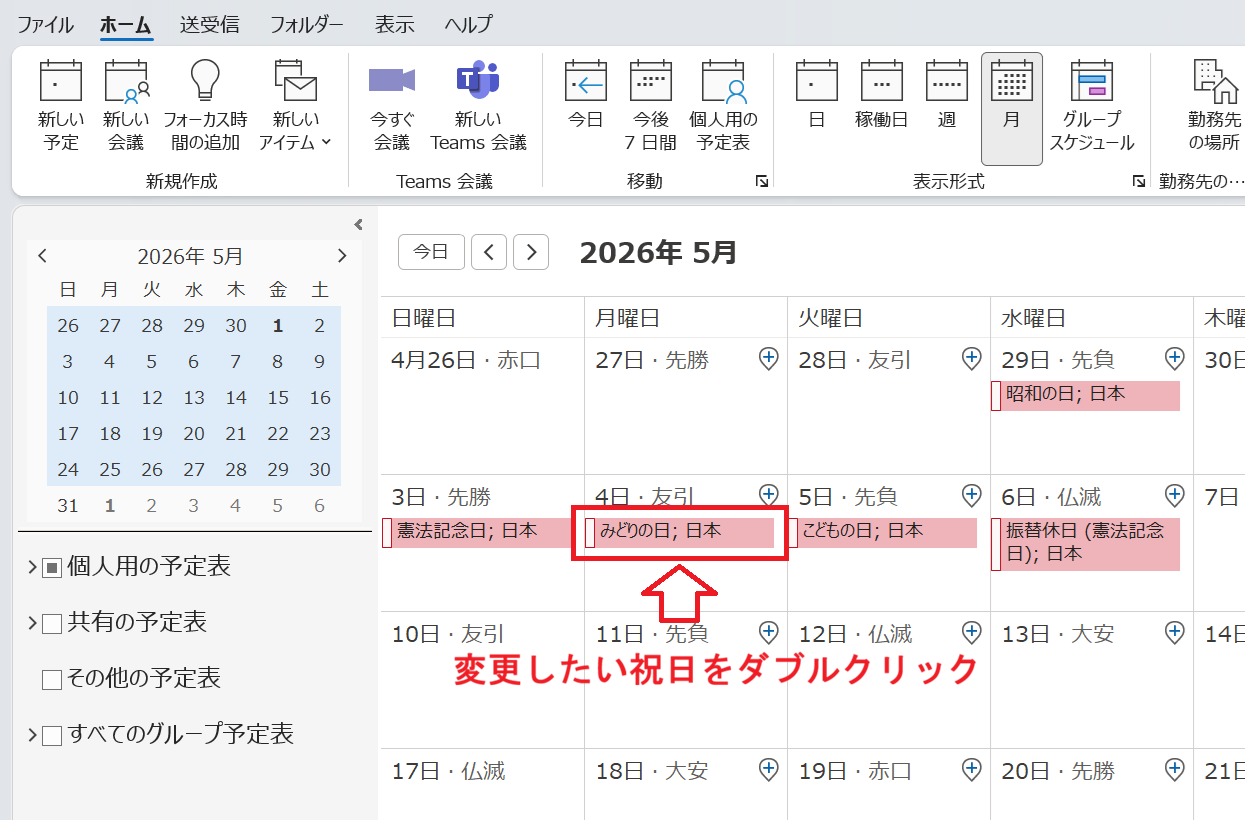This screenshot has width=1245, height=820.
Task: Collapse the left pane with the « arrow
Action: [x=357, y=225]
